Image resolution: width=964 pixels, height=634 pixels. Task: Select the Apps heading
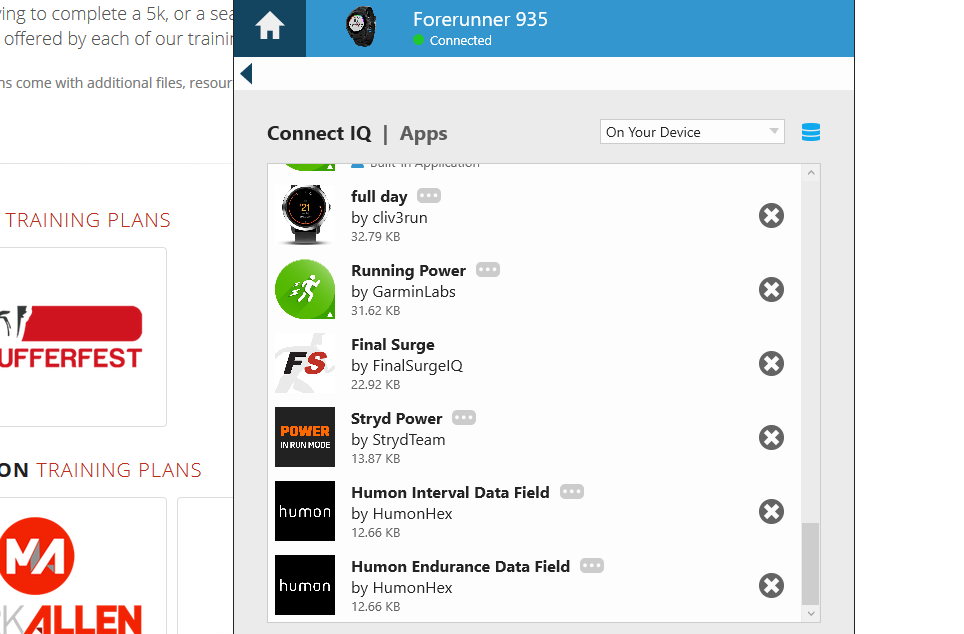point(423,133)
